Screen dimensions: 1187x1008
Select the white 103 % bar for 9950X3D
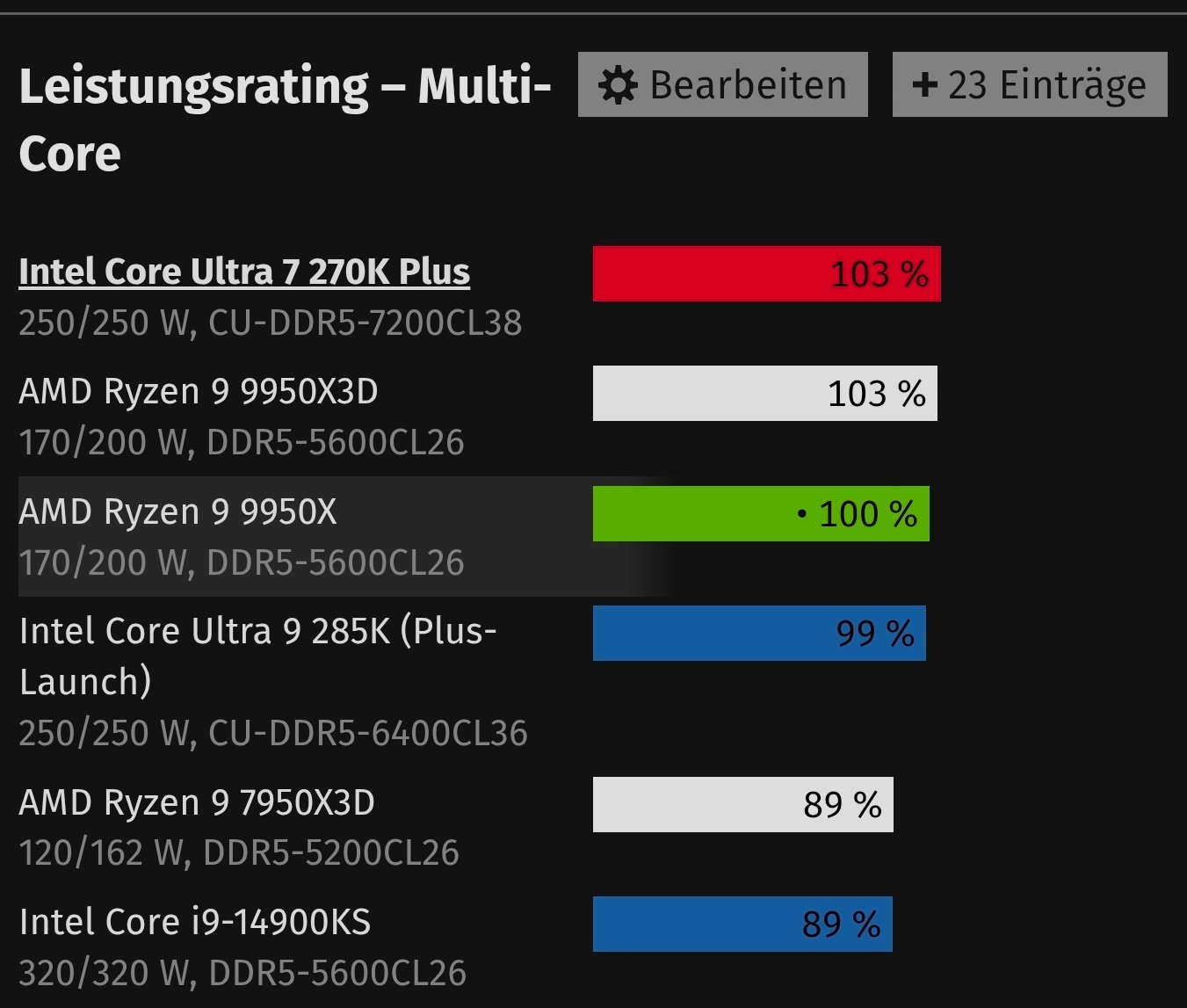point(765,393)
